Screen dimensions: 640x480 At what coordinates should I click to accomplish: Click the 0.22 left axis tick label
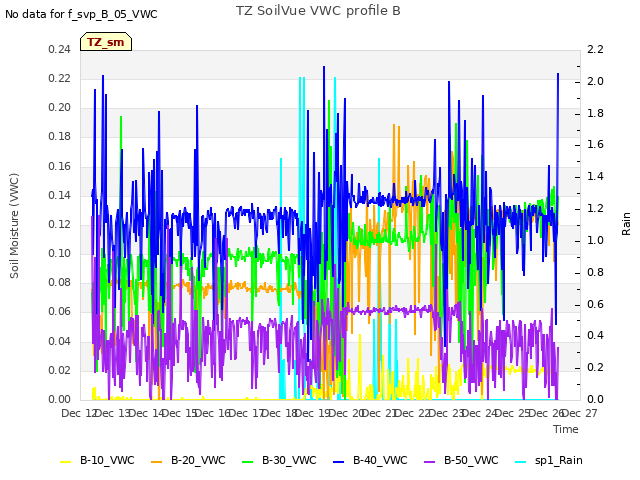(60, 78)
